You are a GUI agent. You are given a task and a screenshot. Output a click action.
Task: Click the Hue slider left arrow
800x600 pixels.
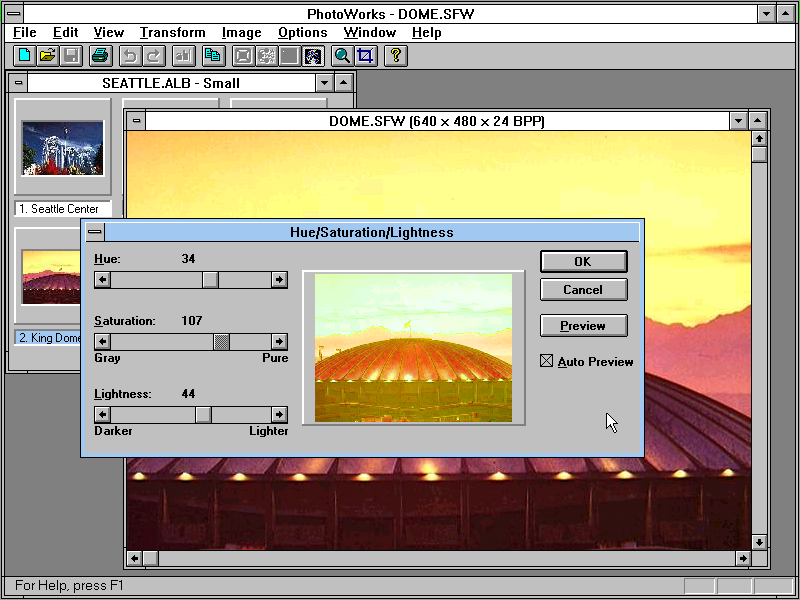tap(103, 280)
